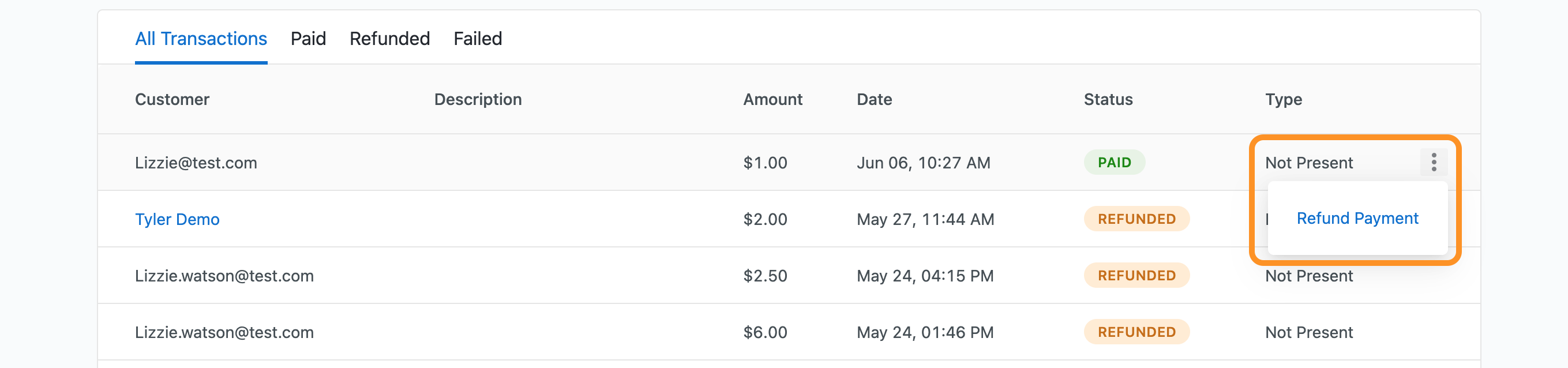Click the Date column header
Viewport: 1568px width, 368px height.
click(x=874, y=99)
